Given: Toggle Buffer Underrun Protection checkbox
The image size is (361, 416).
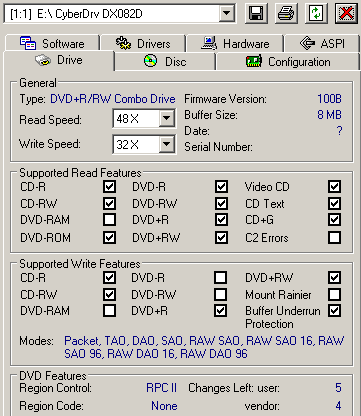Looking at the screenshot, I should [334, 311].
